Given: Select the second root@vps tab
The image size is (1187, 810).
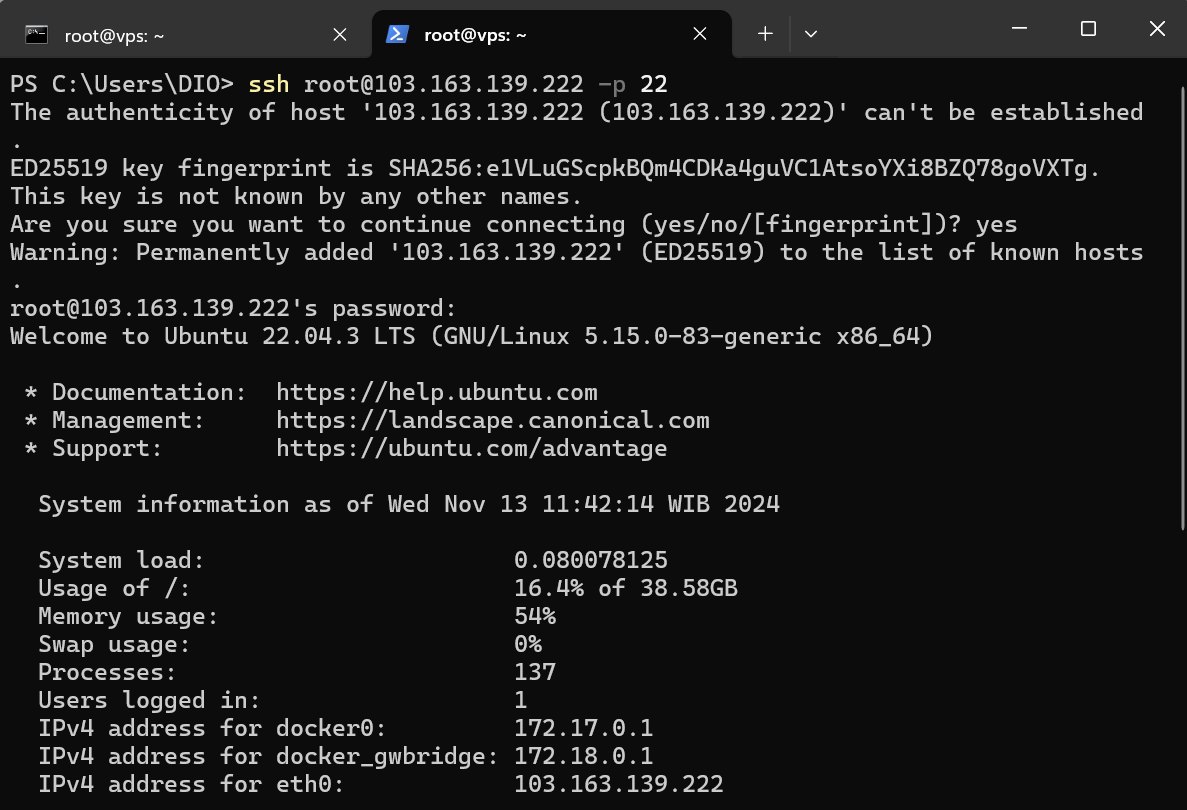Looking at the screenshot, I should pyautogui.click(x=475, y=35).
